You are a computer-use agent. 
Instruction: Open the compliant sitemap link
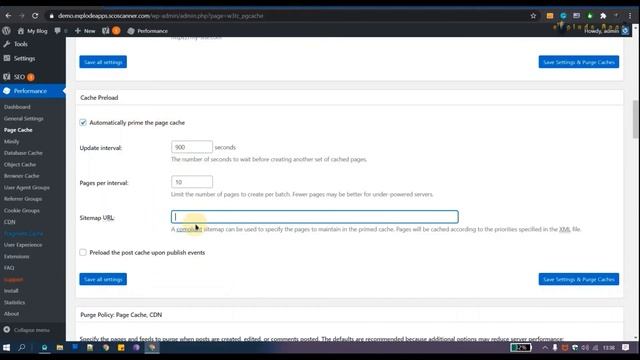pos(189,229)
